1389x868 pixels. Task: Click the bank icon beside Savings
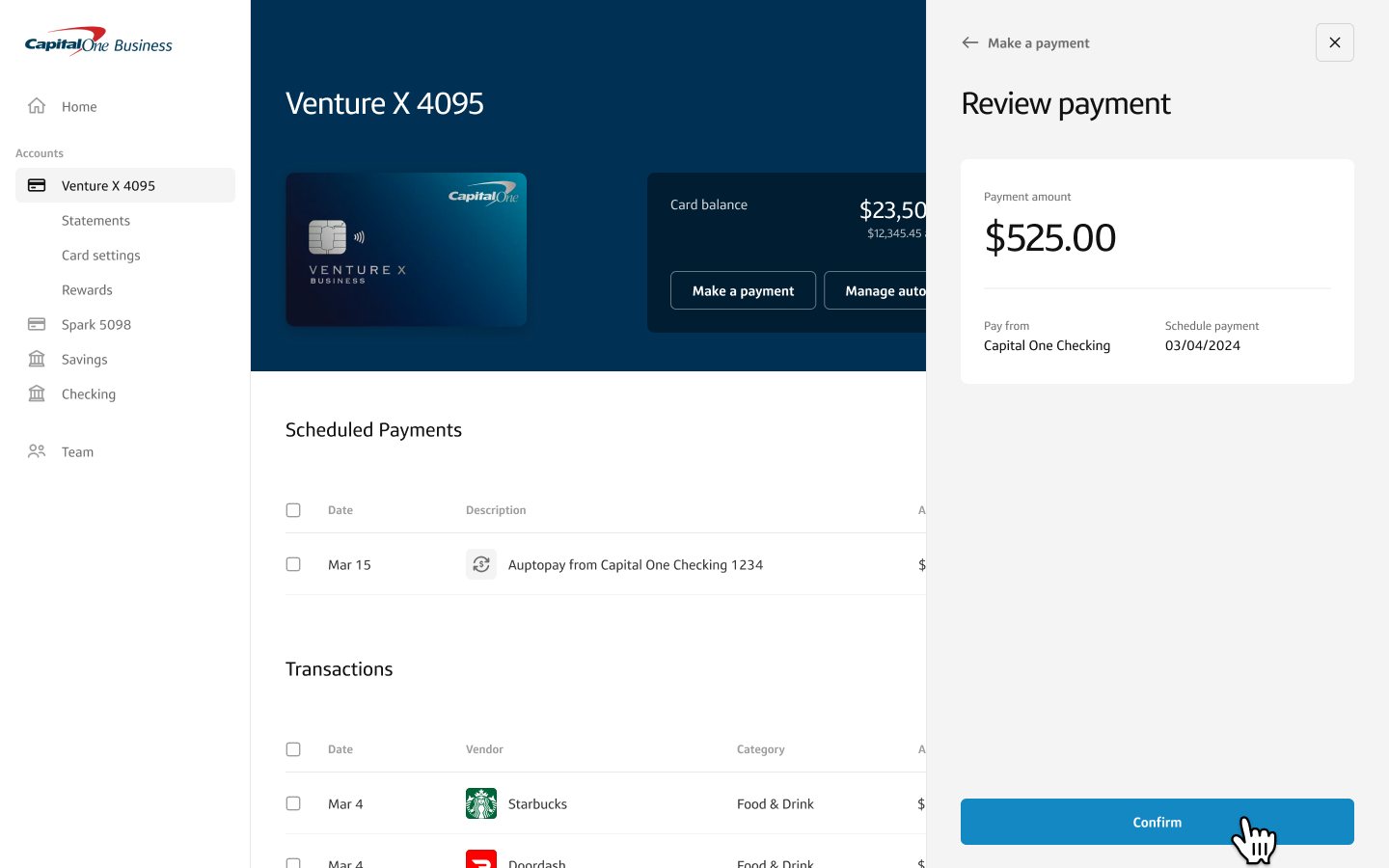pos(37,359)
